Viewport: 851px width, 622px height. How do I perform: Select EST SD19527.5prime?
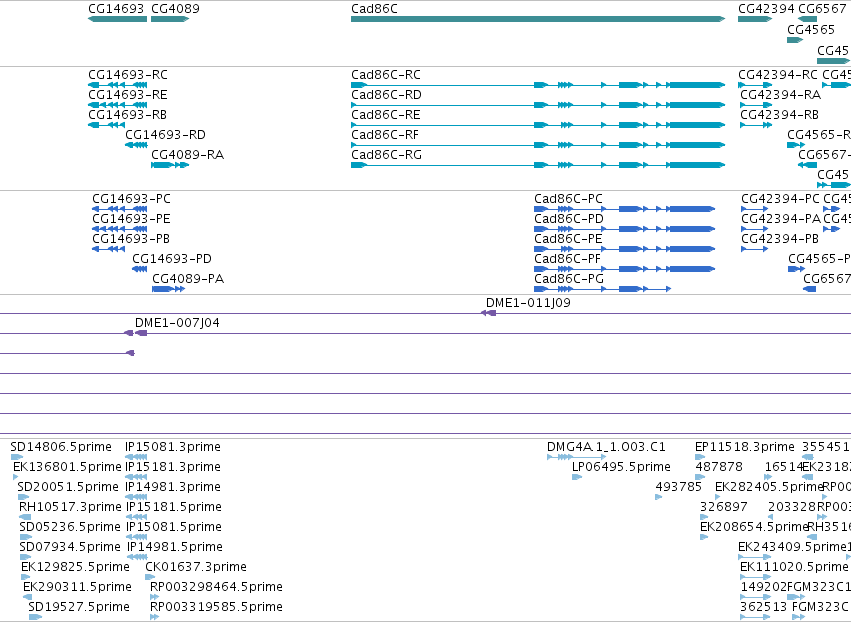pyautogui.click(x=35, y=617)
